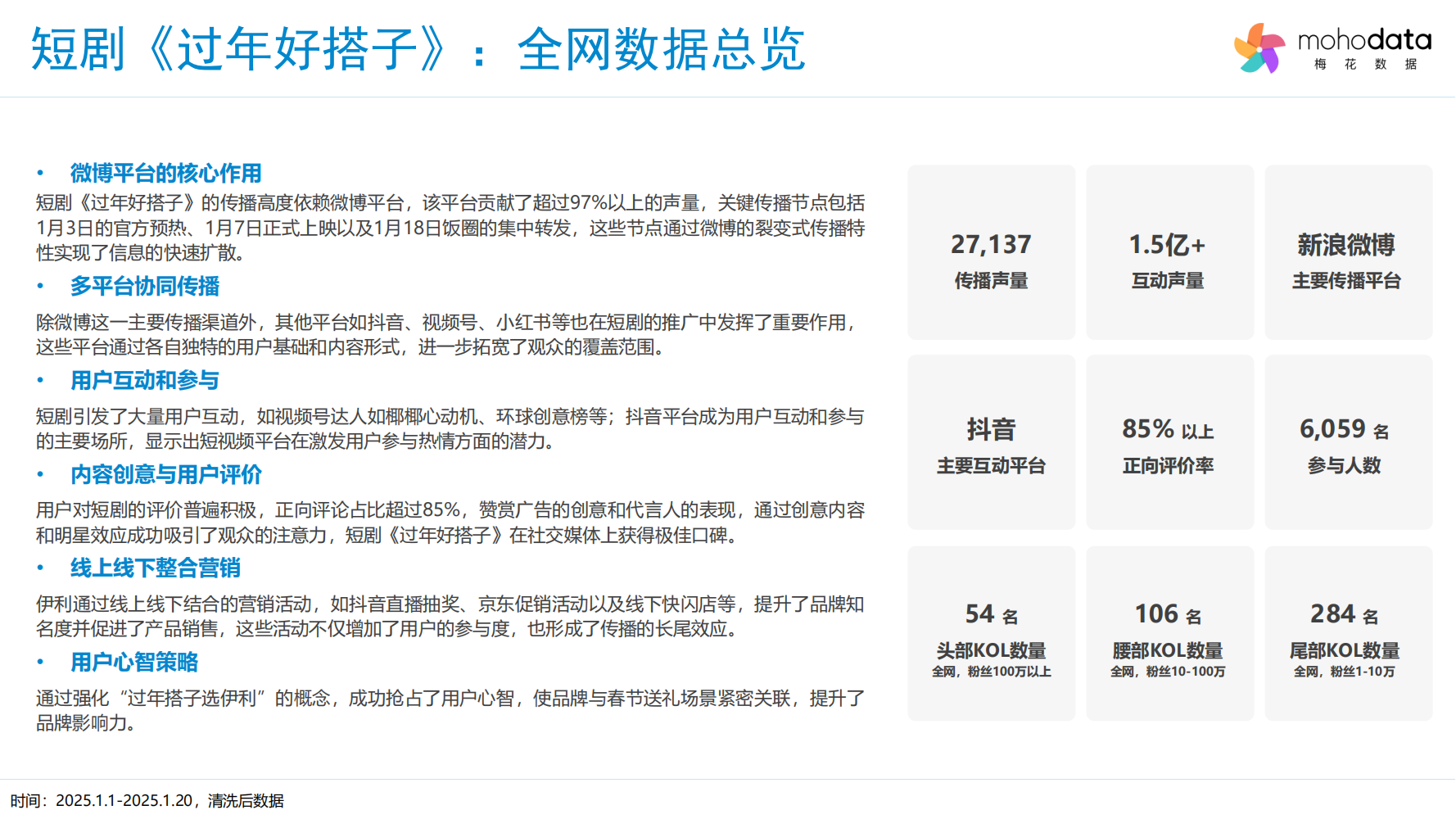This screenshot has height=819, width=1456.
Task: Click the 尾部KOL数量 label
Action: [x=1344, y=651]
